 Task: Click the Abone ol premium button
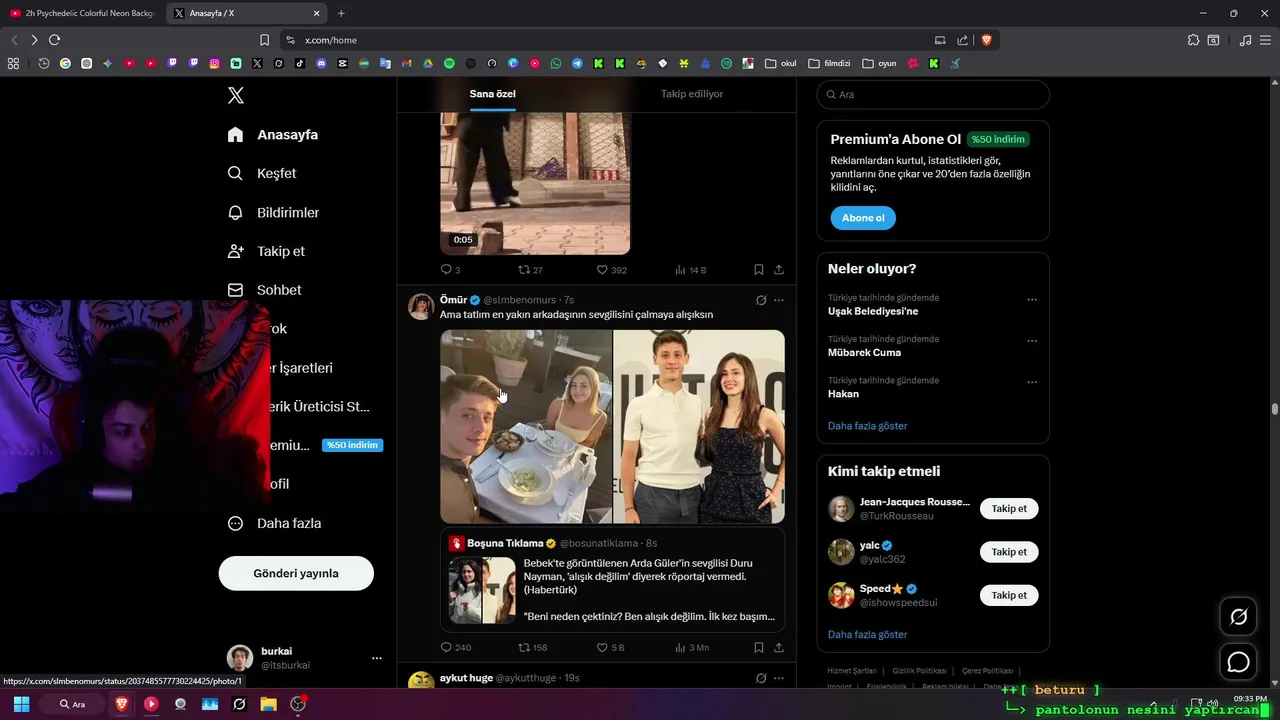pyautogui.click(x=863, y=218)
